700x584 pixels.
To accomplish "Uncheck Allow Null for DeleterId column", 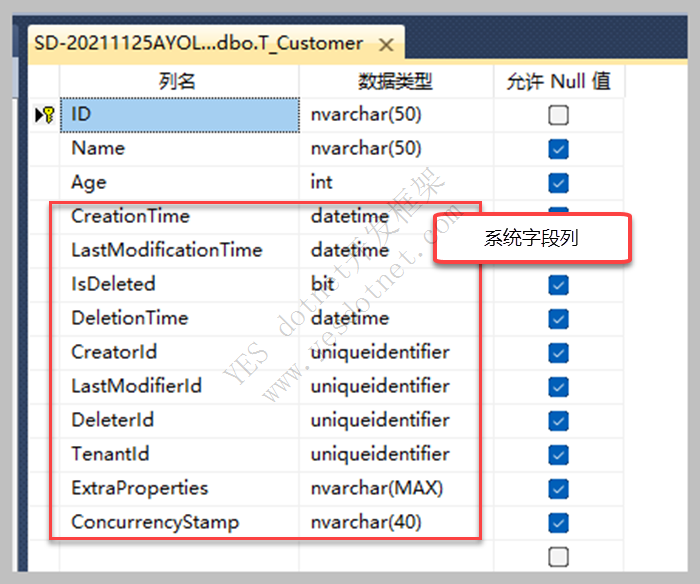I will coord(558,421).
